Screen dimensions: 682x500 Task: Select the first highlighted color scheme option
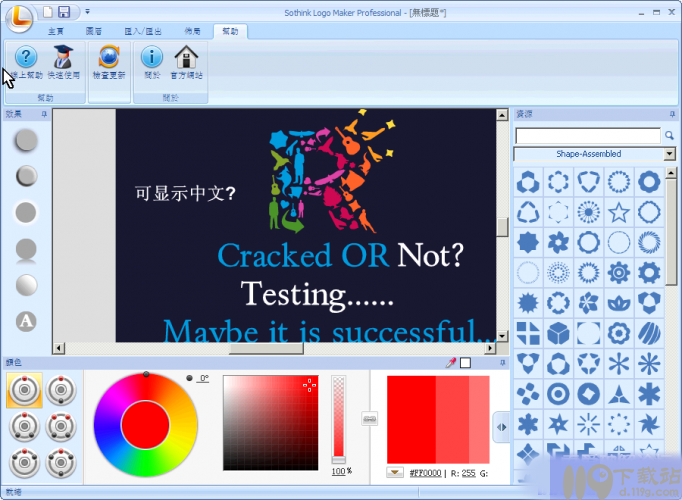coord(24,390)
